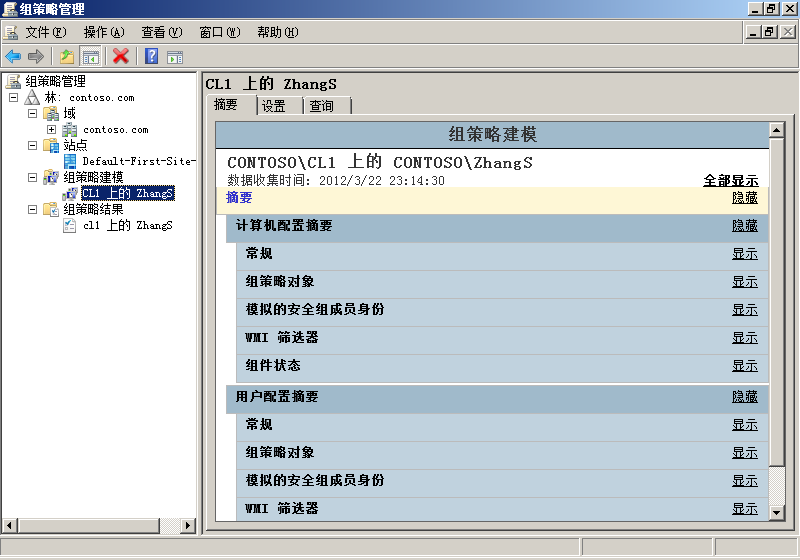Collapse the 域 tree node
The height and width of the screenshot is (560, 800).
coord(33,113)
